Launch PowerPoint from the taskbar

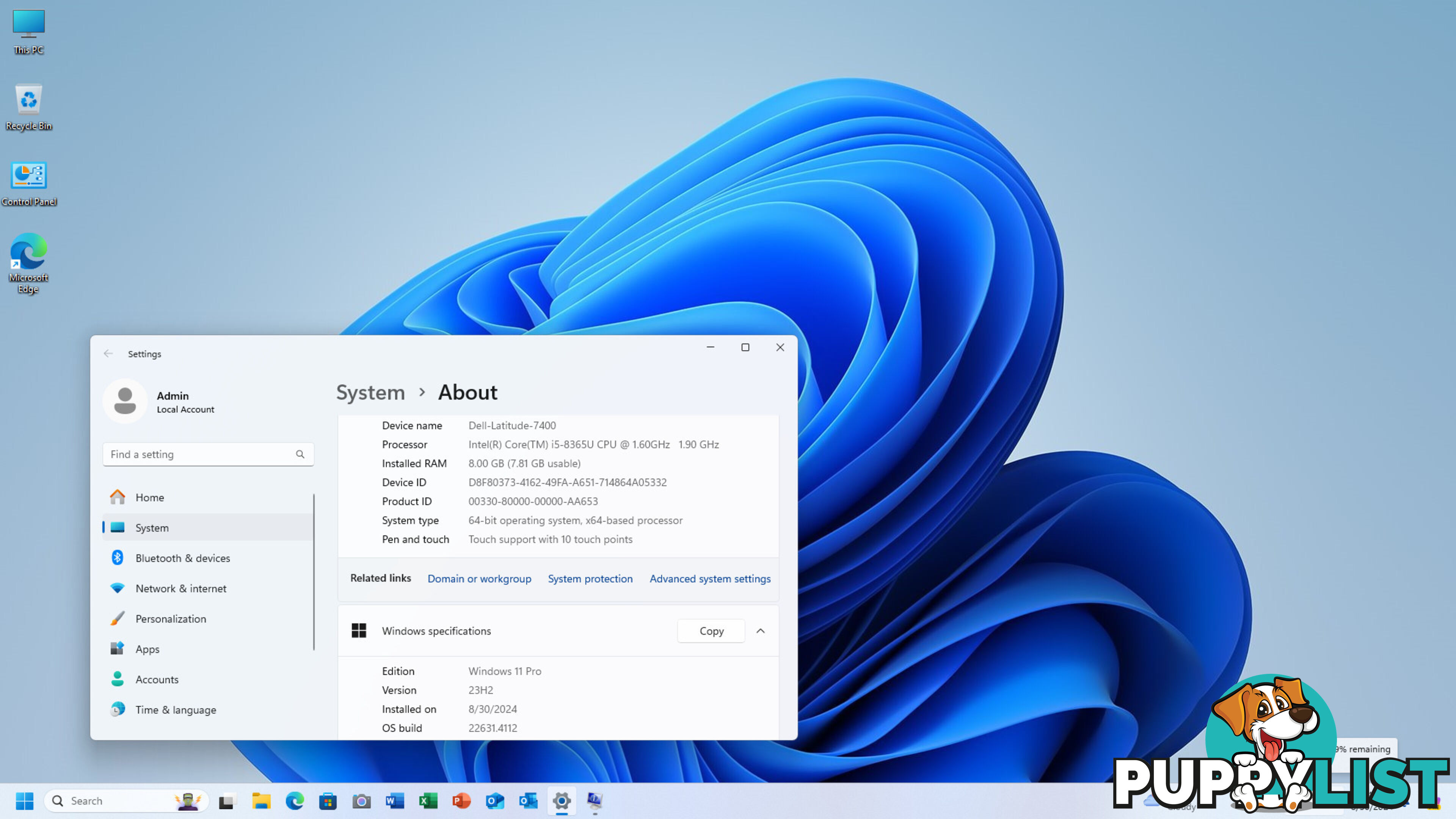pyautogui.click(x=461, y=800)
